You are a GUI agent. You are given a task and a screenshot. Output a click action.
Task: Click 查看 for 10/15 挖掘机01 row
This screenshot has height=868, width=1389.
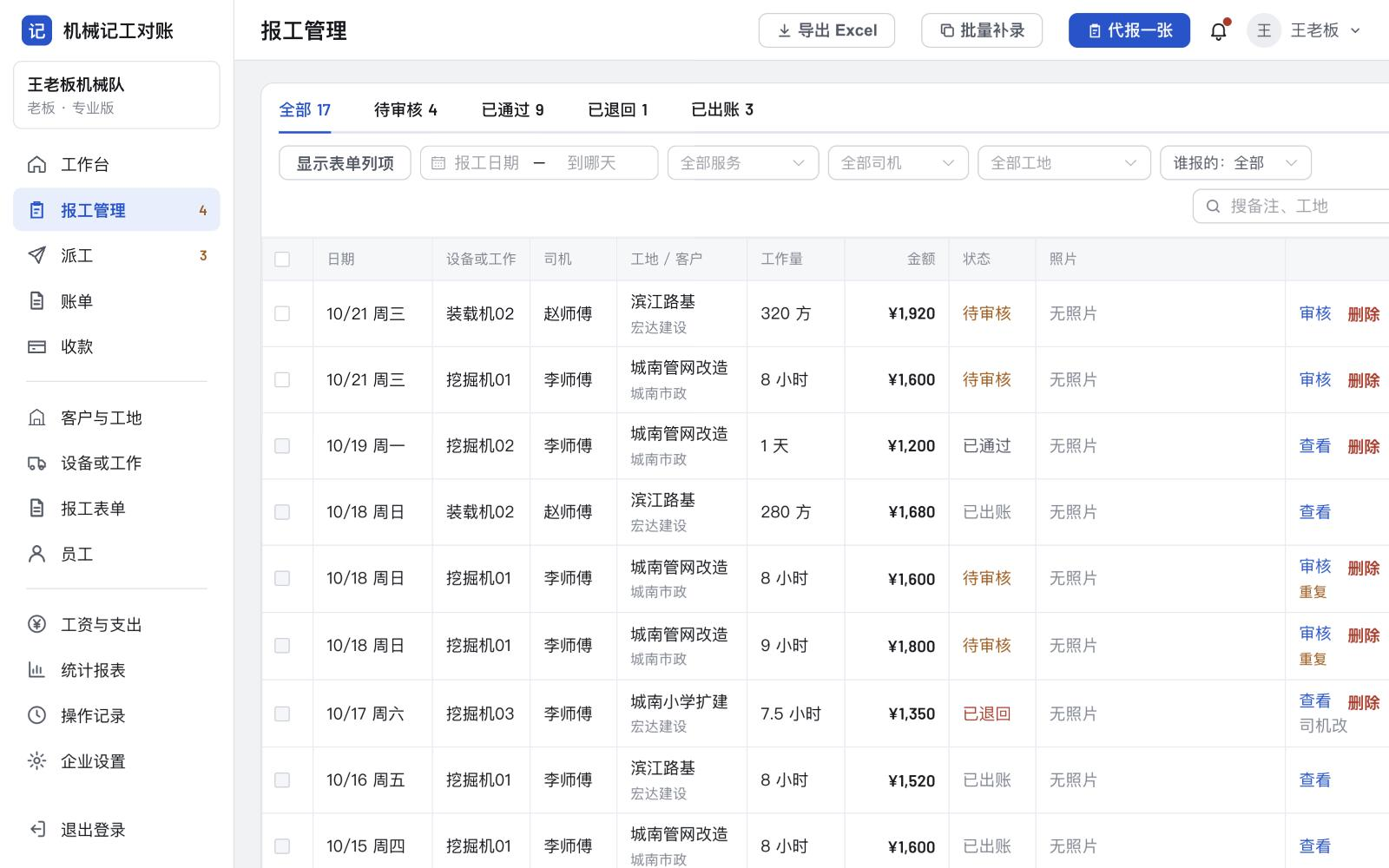point(1315,846)
